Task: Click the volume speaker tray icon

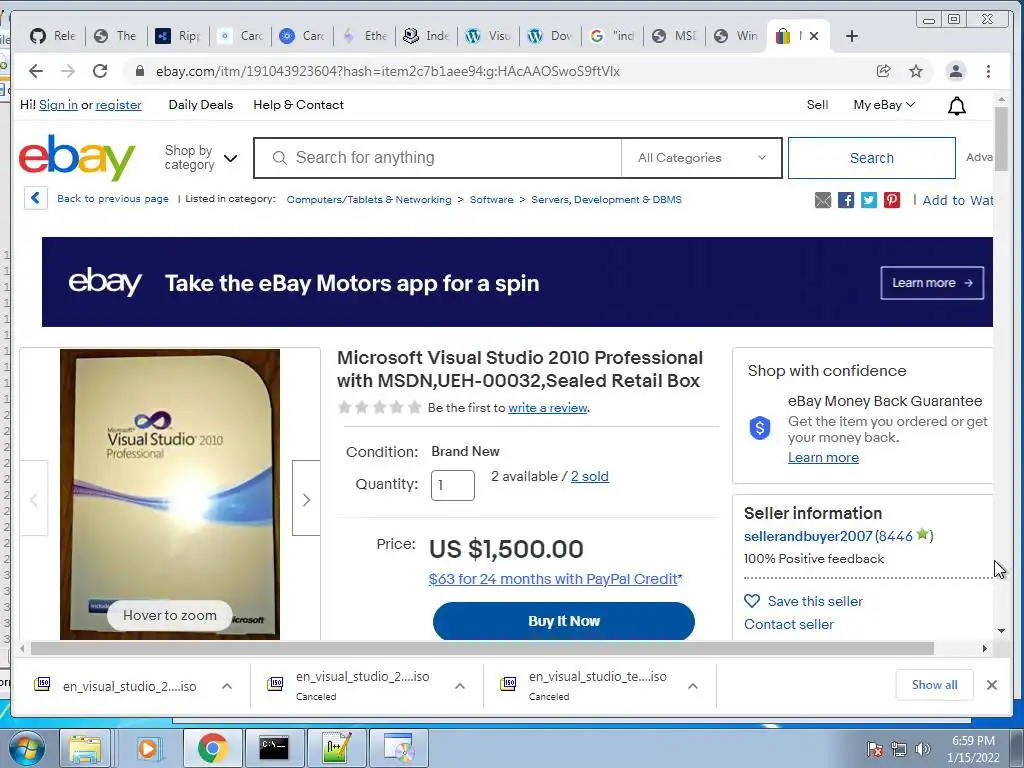Action: 923,749
